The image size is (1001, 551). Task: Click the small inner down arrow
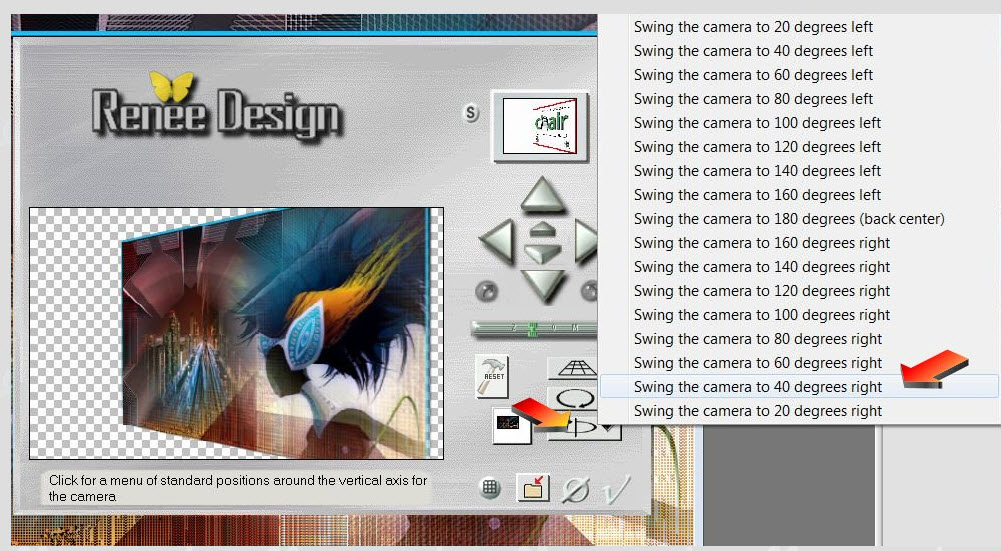(542, 253)
